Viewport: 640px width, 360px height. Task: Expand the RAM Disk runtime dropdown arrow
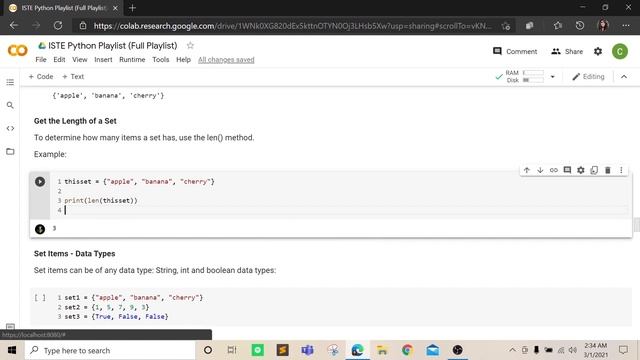click(553, 77)
